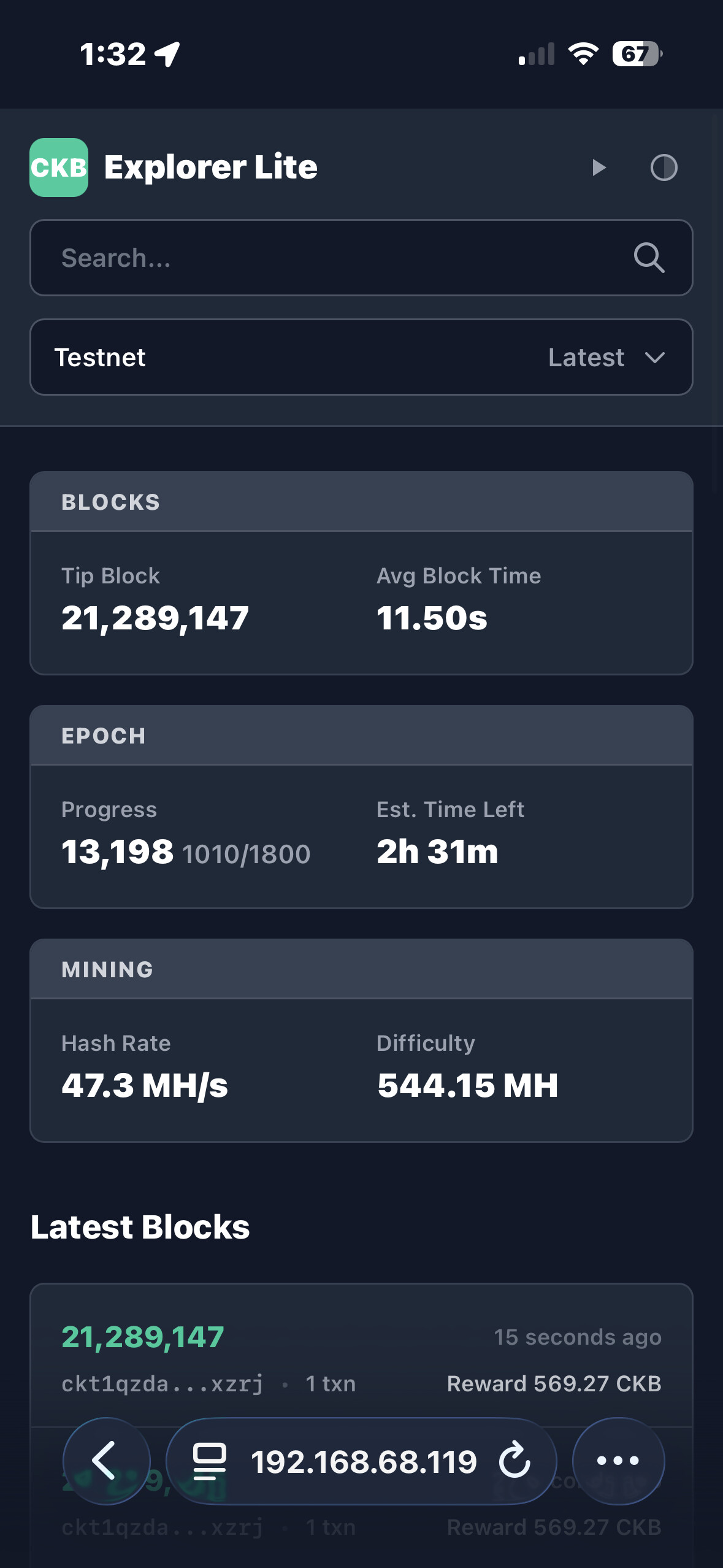Viewport: 723px width, 1568px height.
Task: Tap the browser back arrow button
Action: tap(107, 1461)
